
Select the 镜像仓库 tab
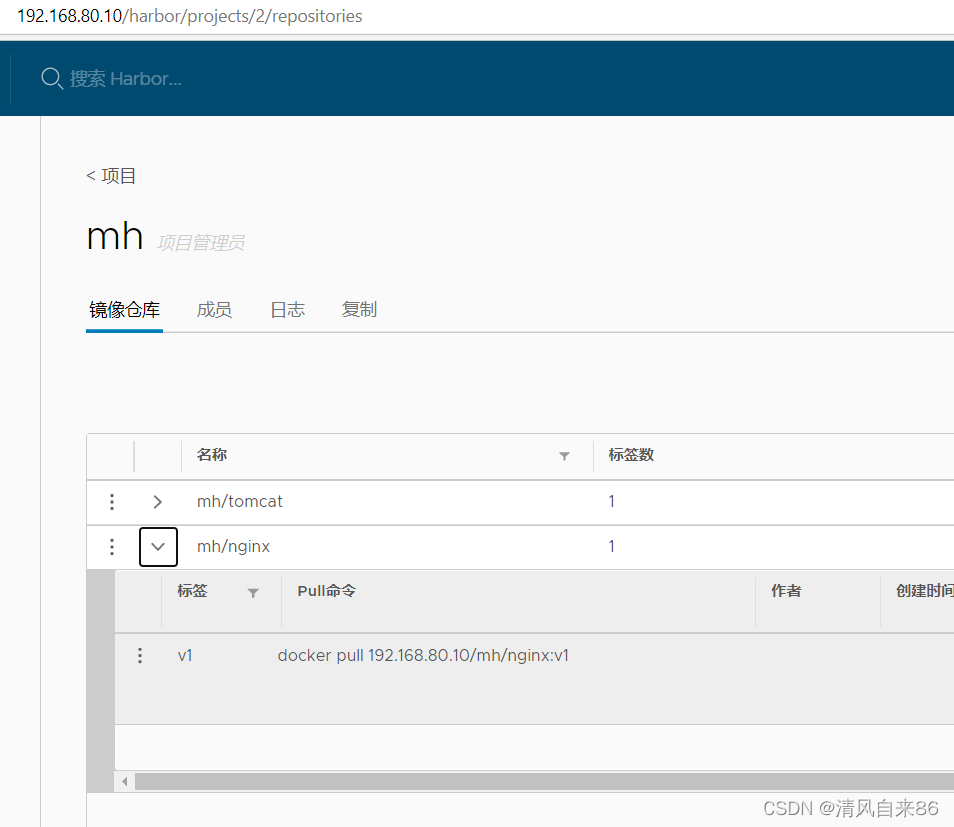click(124, 309)
